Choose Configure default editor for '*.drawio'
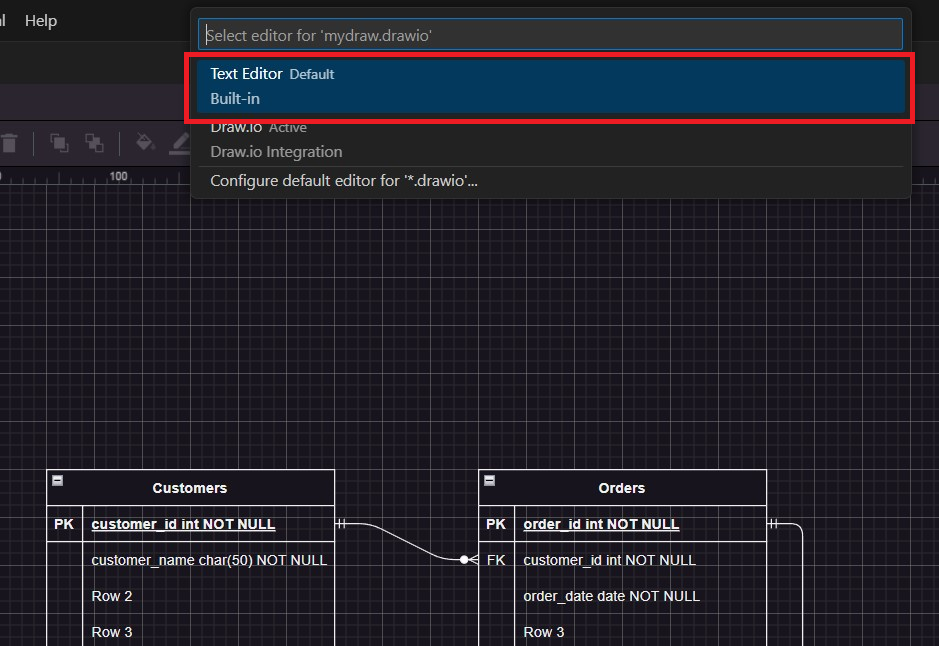 (343, 180)
